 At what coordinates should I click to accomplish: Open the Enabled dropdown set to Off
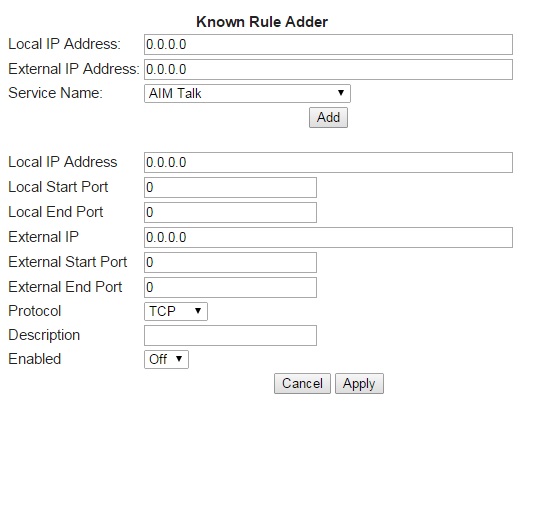(x=166, y=359)
